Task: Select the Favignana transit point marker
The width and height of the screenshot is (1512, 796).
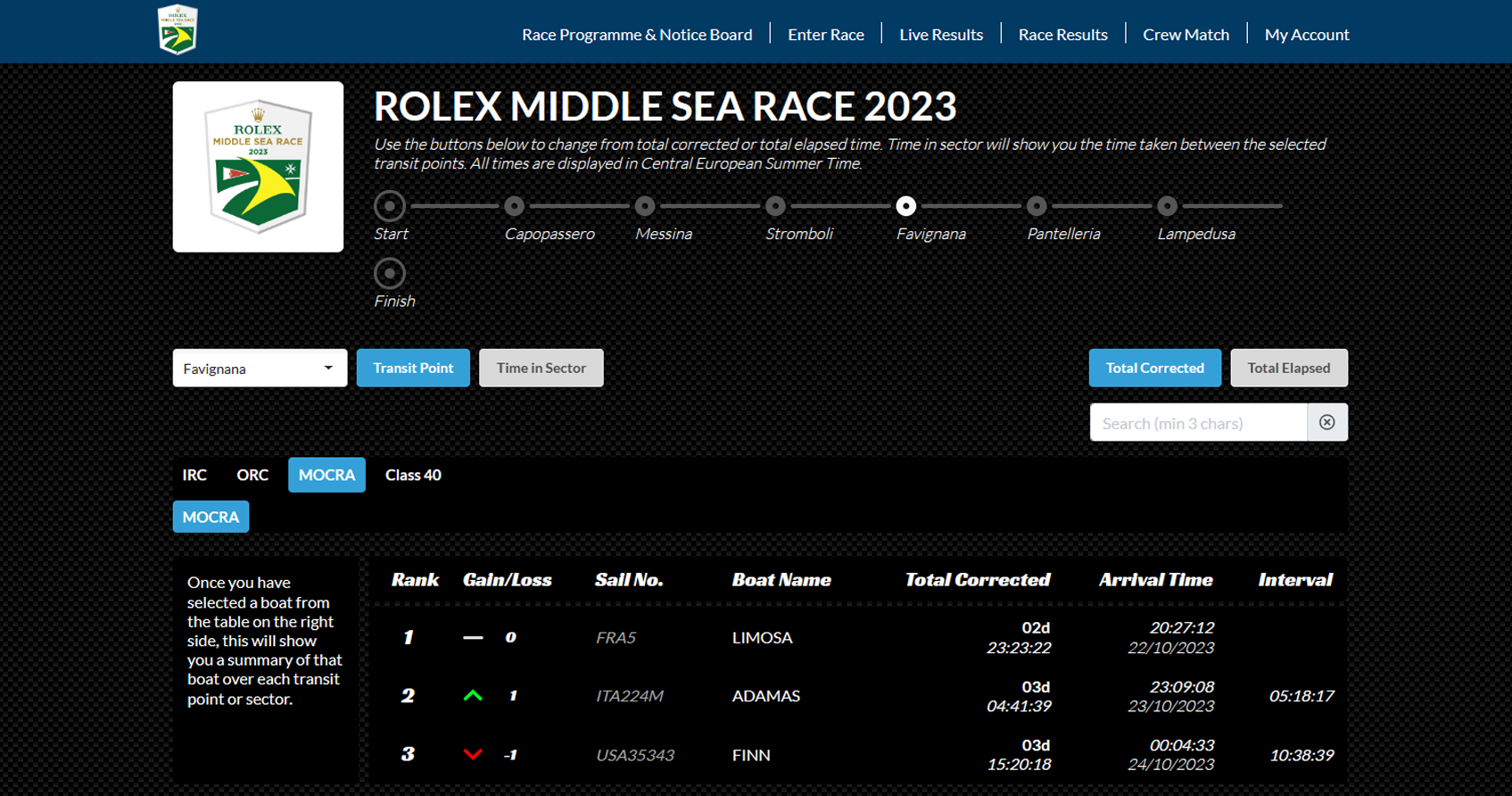Action: 905,206
